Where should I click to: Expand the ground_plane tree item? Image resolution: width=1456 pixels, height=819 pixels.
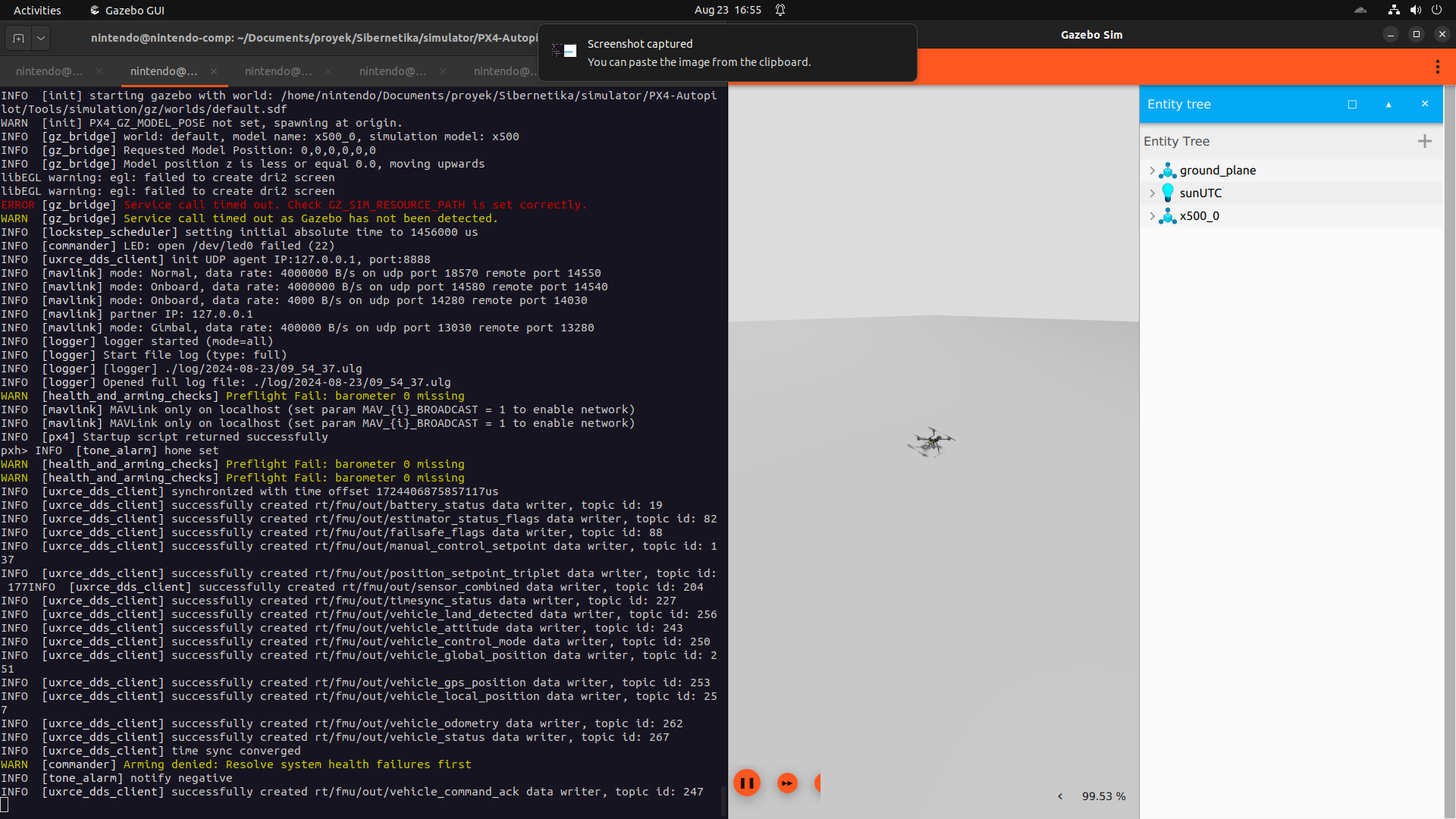pos(1152,171)
